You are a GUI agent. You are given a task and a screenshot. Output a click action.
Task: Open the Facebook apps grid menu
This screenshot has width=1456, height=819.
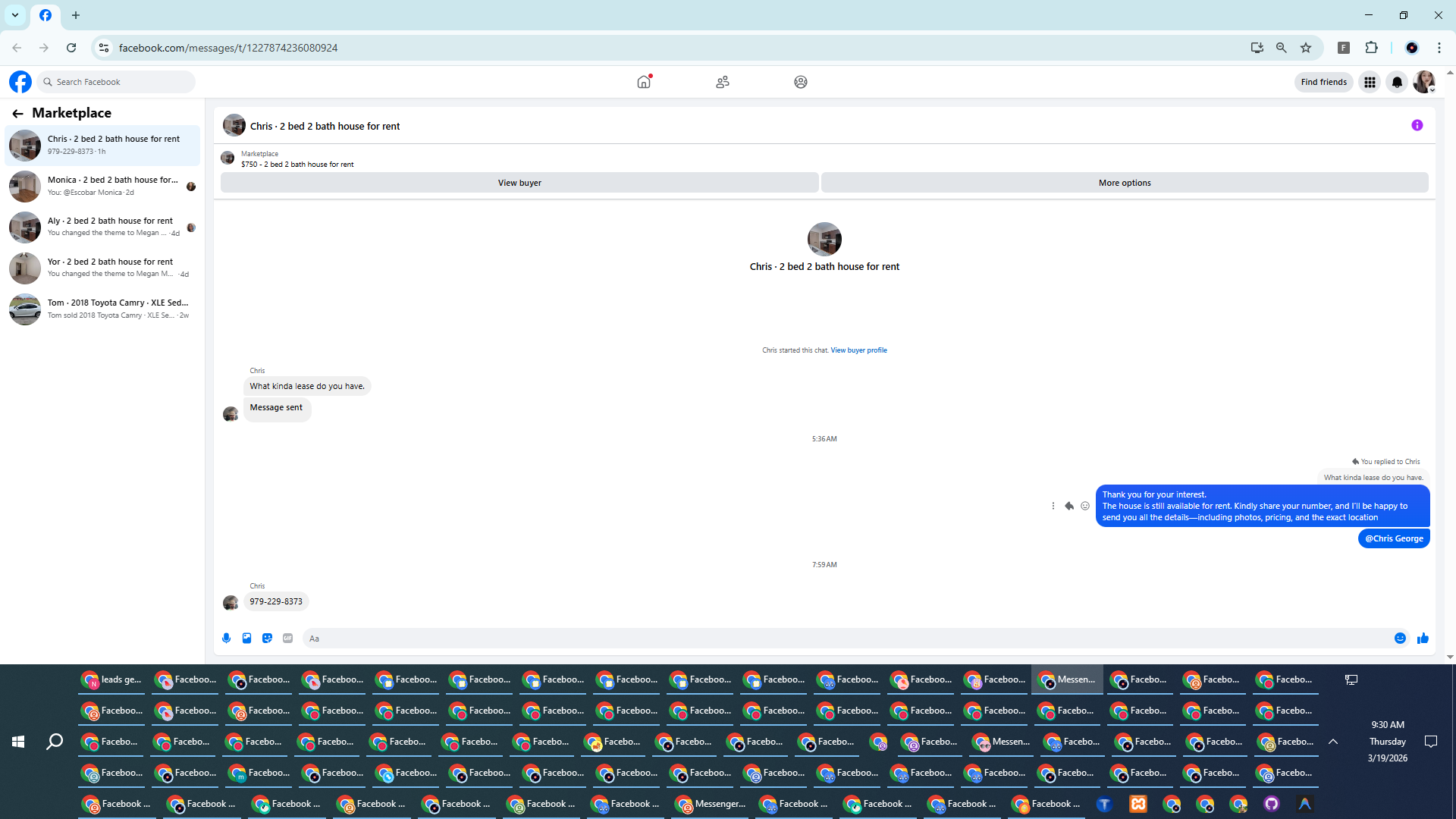click(x=1370, y=82)
